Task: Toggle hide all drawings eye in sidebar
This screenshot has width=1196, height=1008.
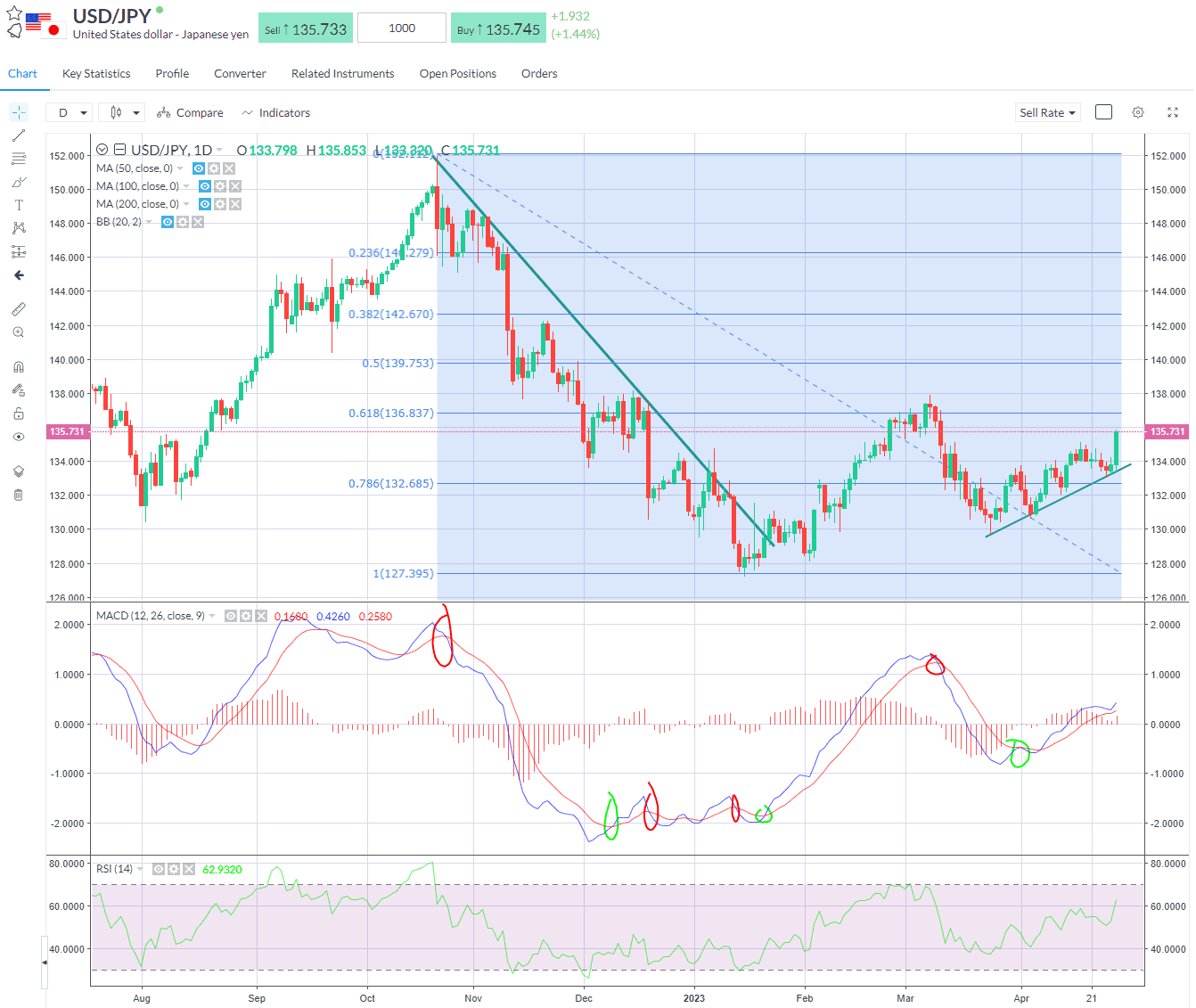Action: pyautogui.click(x=19, y=437)
